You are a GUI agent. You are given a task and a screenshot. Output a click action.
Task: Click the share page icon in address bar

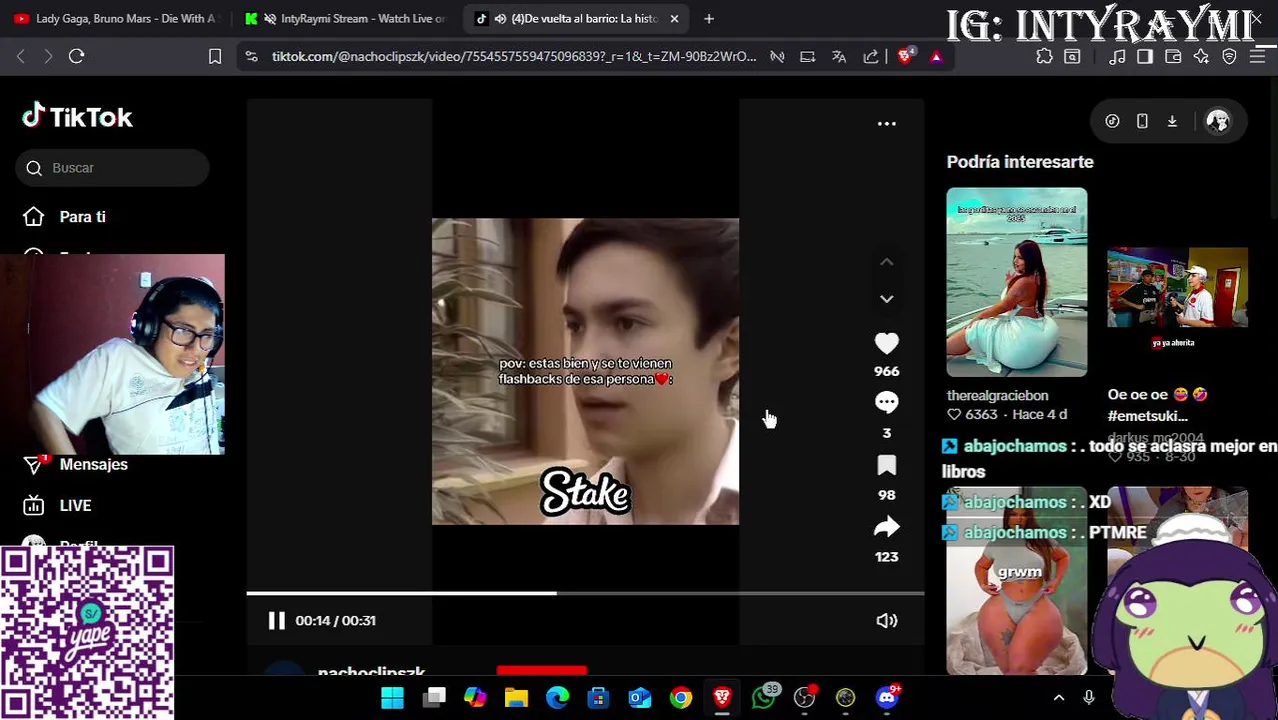(x=871, y=56)
